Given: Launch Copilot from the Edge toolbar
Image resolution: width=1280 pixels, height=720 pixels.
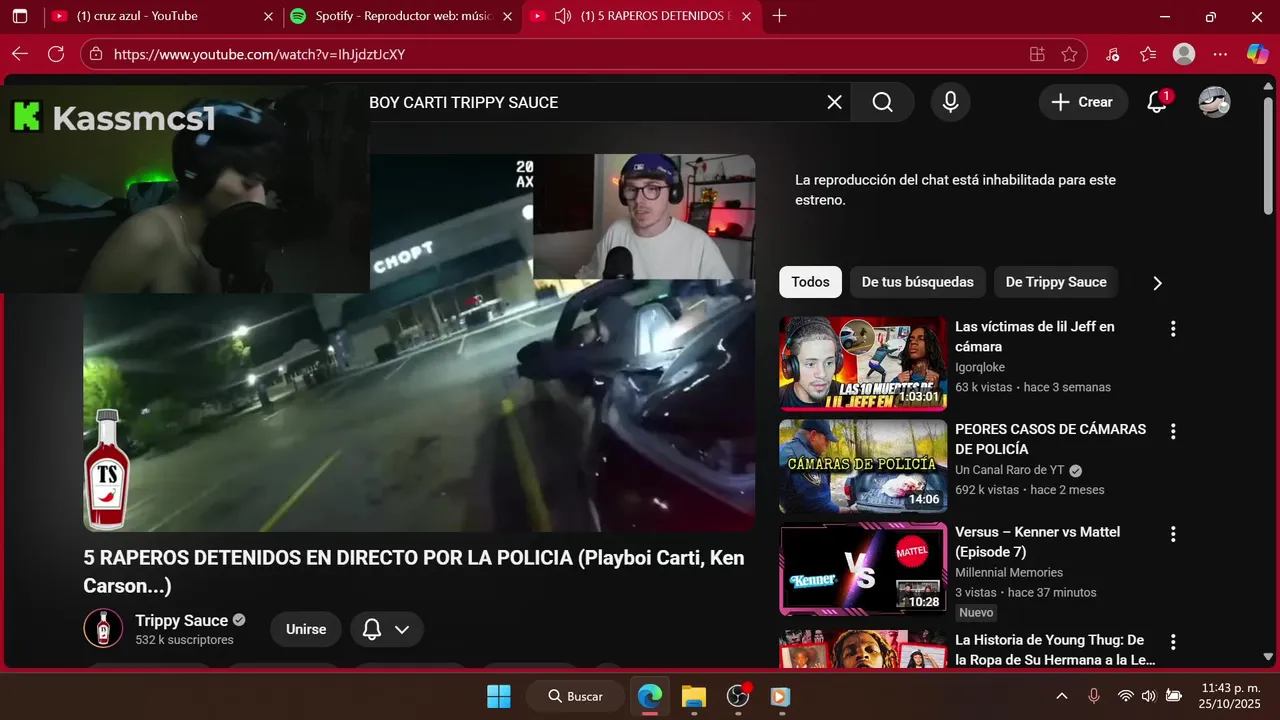Looking at the screenshot, I should click(x=1257, y=54).
